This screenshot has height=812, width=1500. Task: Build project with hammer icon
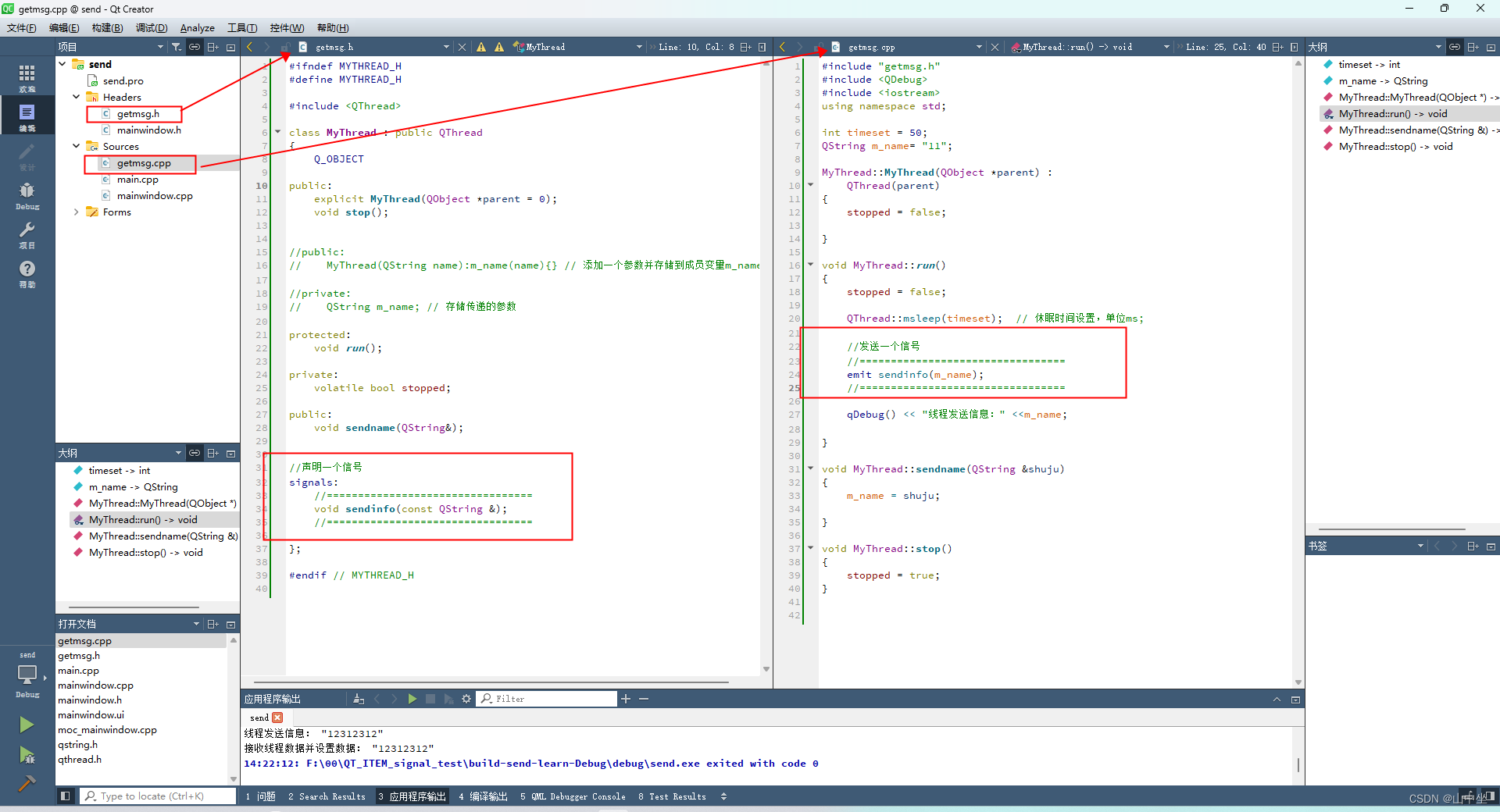coord(27,782)
